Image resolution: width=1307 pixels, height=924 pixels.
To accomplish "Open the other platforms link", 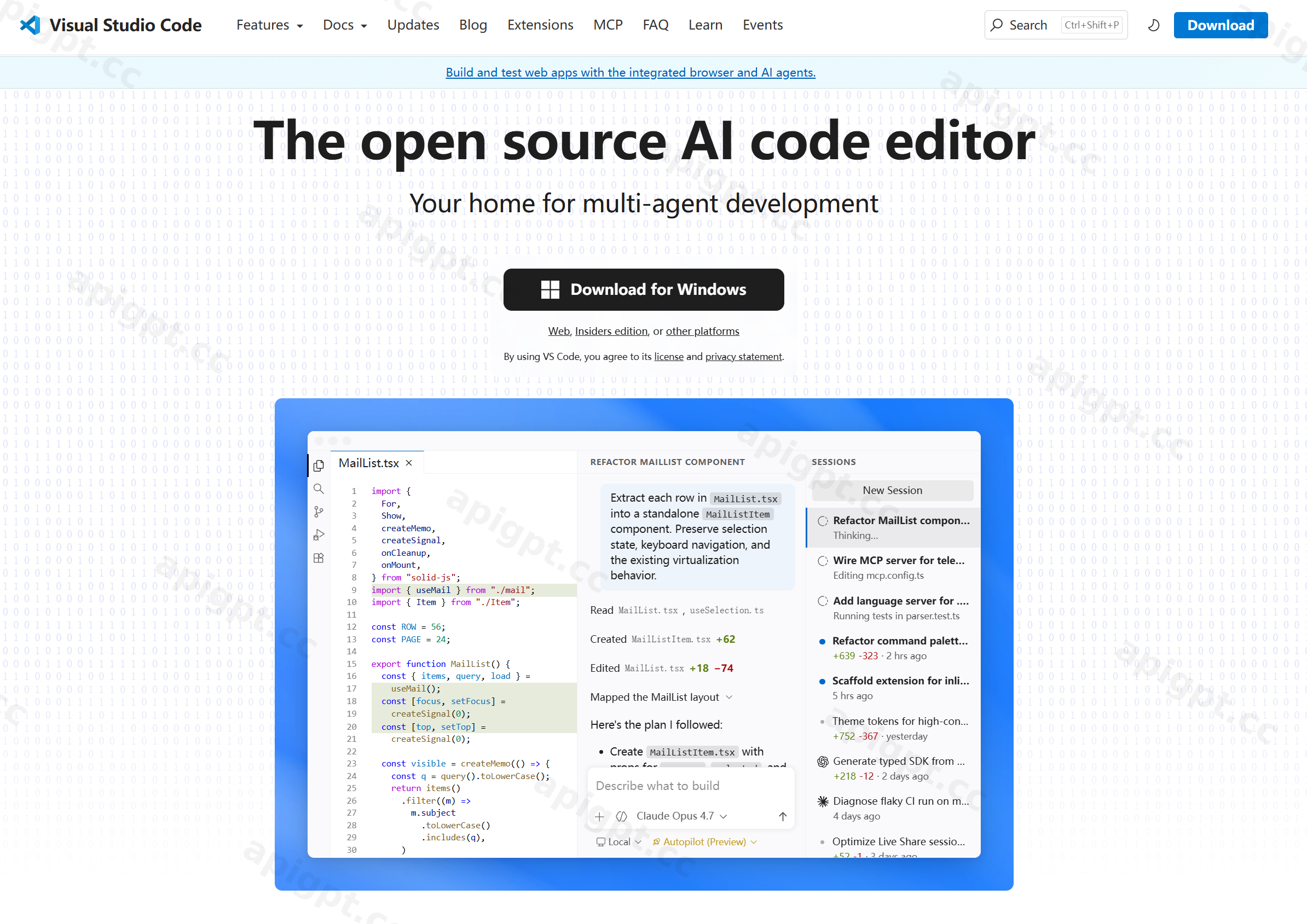I will pos(702,331).
